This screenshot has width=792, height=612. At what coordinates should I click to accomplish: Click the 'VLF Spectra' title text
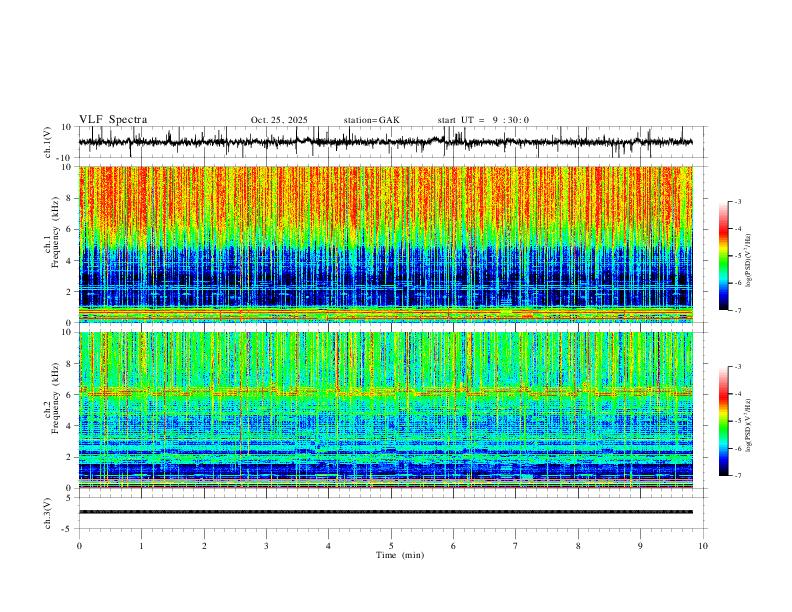pyautogui.click(x=113, y=120)
